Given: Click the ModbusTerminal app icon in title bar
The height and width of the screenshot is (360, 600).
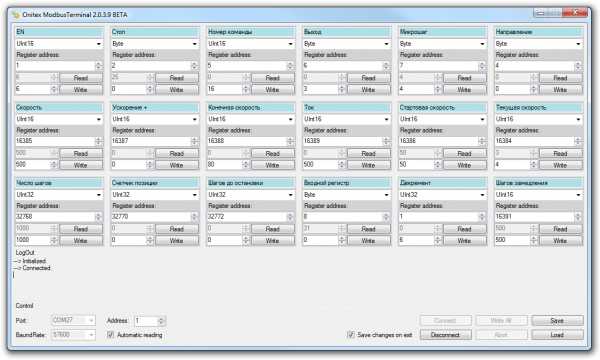Looking at the screenshot, I should click(16, 15).
